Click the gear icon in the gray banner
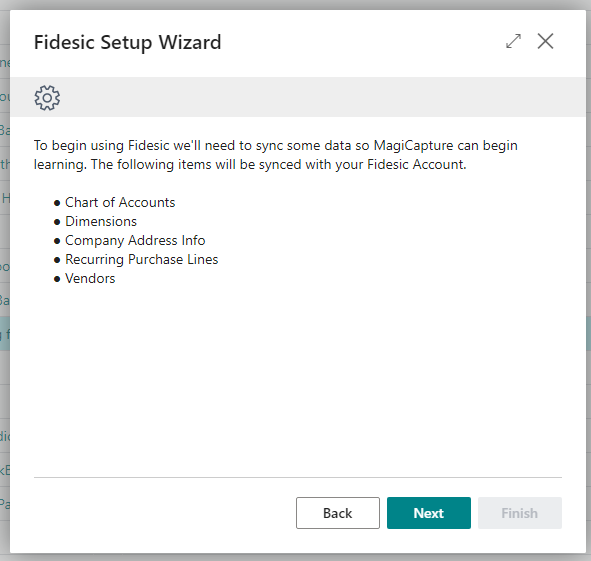The width and height of the screenshot is (591, 561). (47, 98)
